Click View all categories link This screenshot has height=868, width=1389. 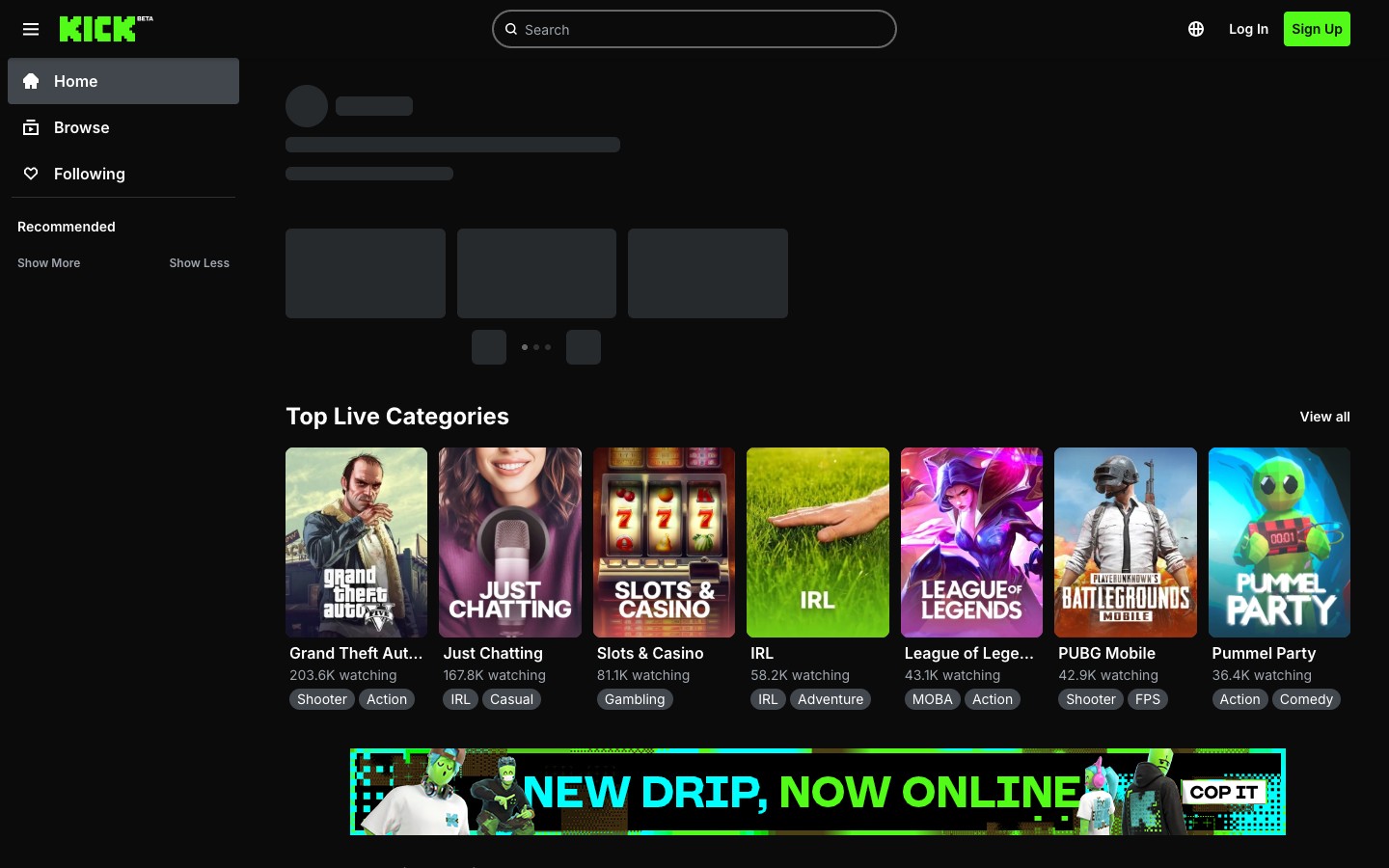(1324, 417)
